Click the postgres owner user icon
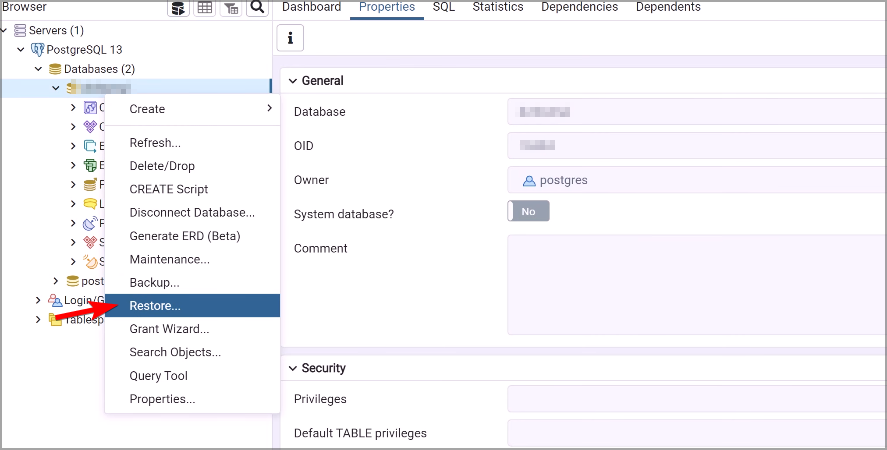887x450 pixels. coord(529,181)
